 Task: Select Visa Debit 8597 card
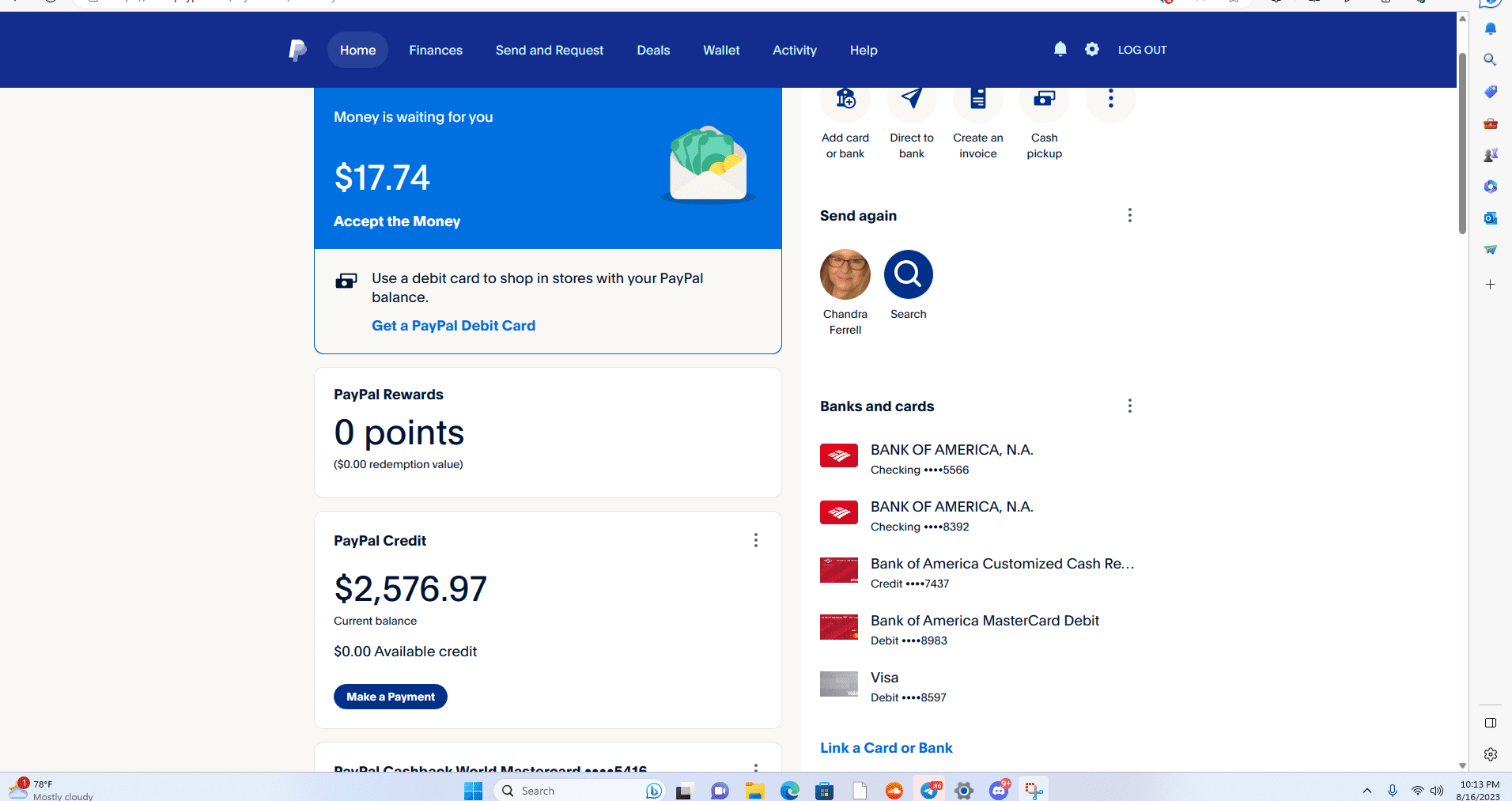tap(978, 686)
